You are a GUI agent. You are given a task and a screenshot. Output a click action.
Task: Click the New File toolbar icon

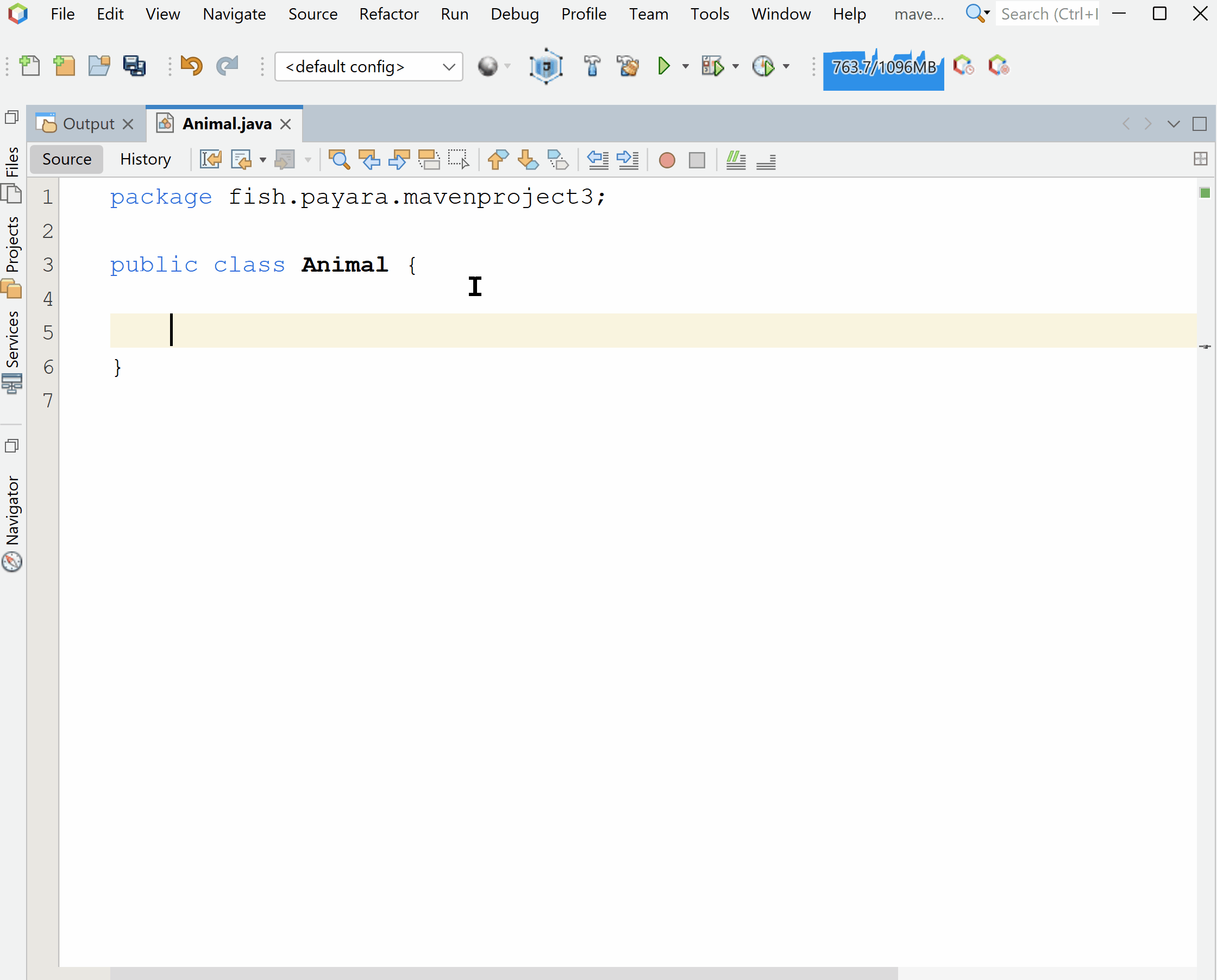pos(29,66)
